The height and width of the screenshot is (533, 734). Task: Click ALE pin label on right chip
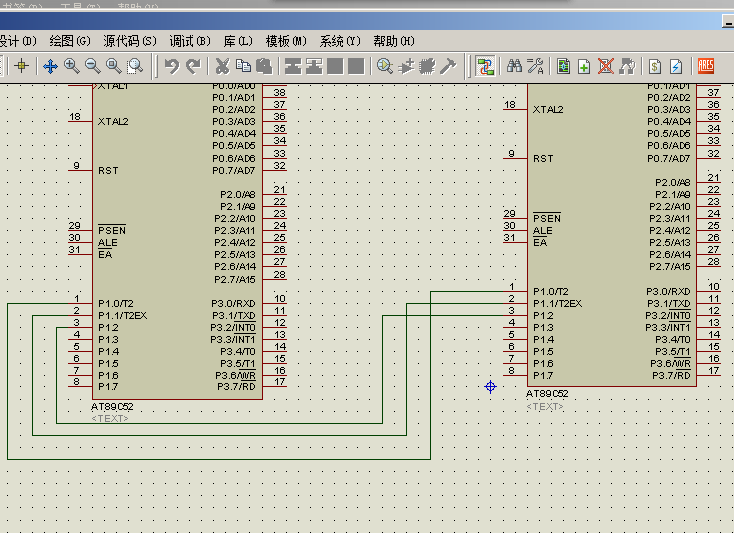pyautogui.click(x=543, y=231)
